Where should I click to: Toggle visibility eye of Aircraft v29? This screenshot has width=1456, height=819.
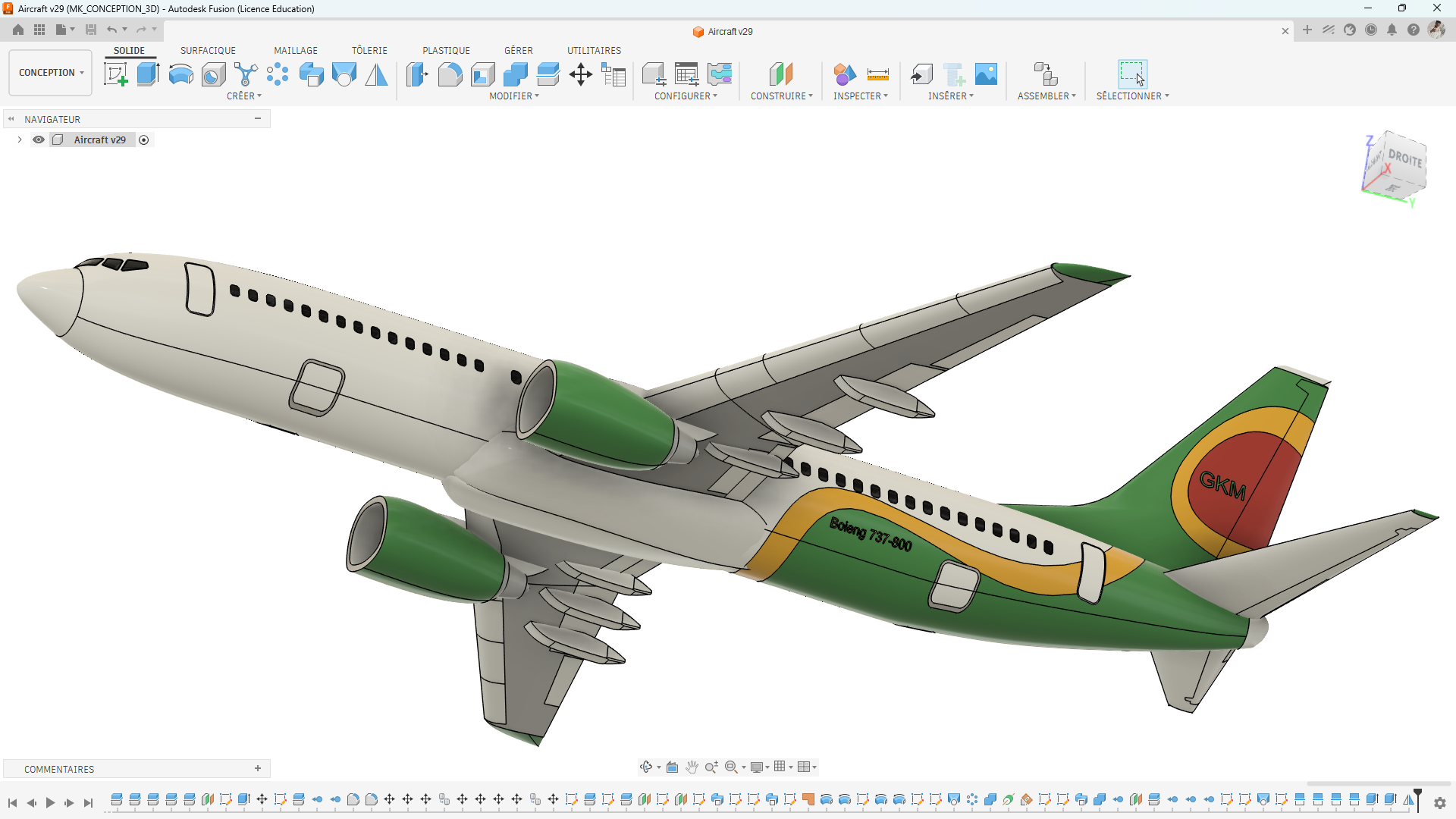39,140
